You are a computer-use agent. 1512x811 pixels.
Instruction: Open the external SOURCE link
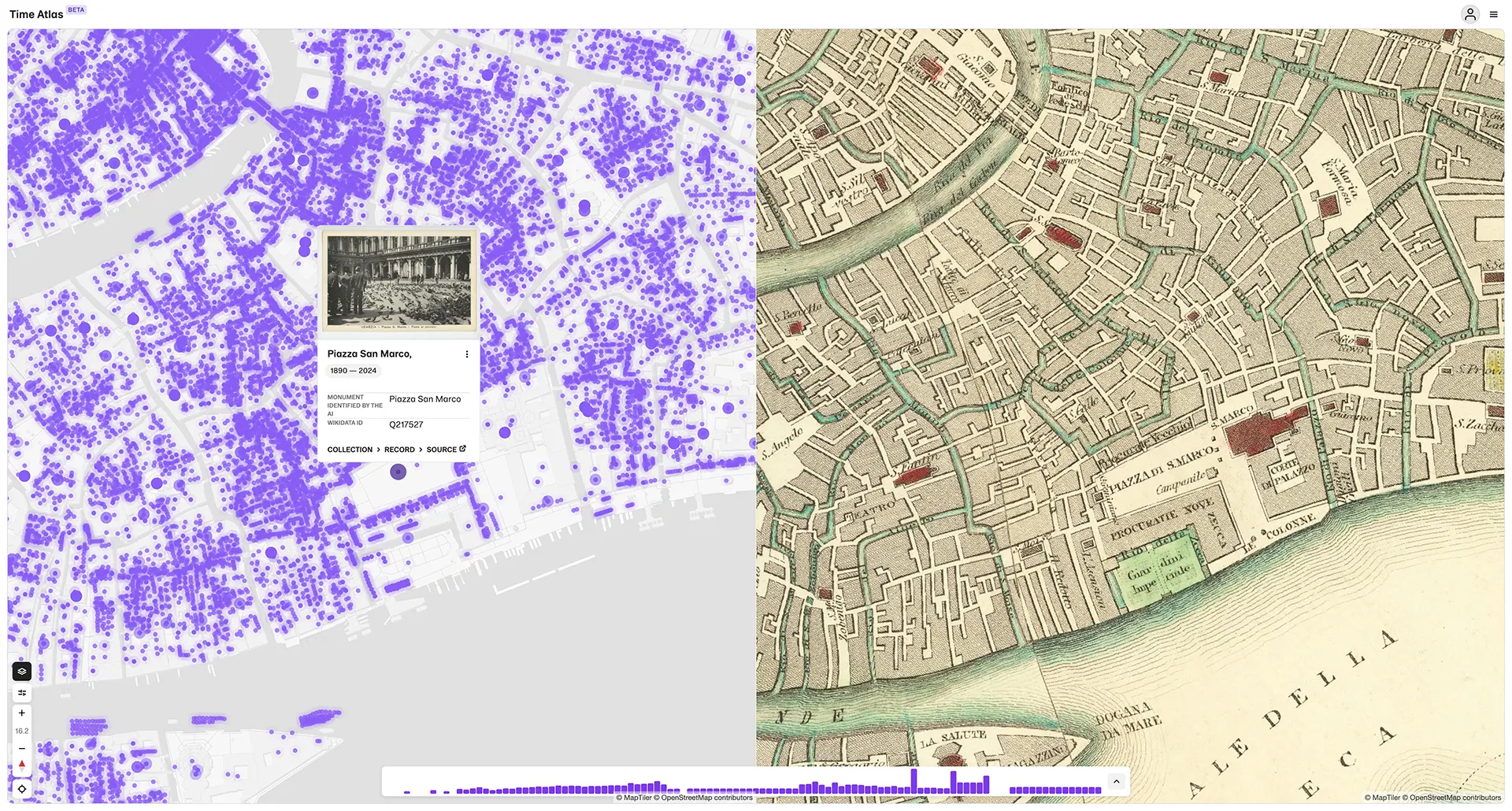[447, 450]
